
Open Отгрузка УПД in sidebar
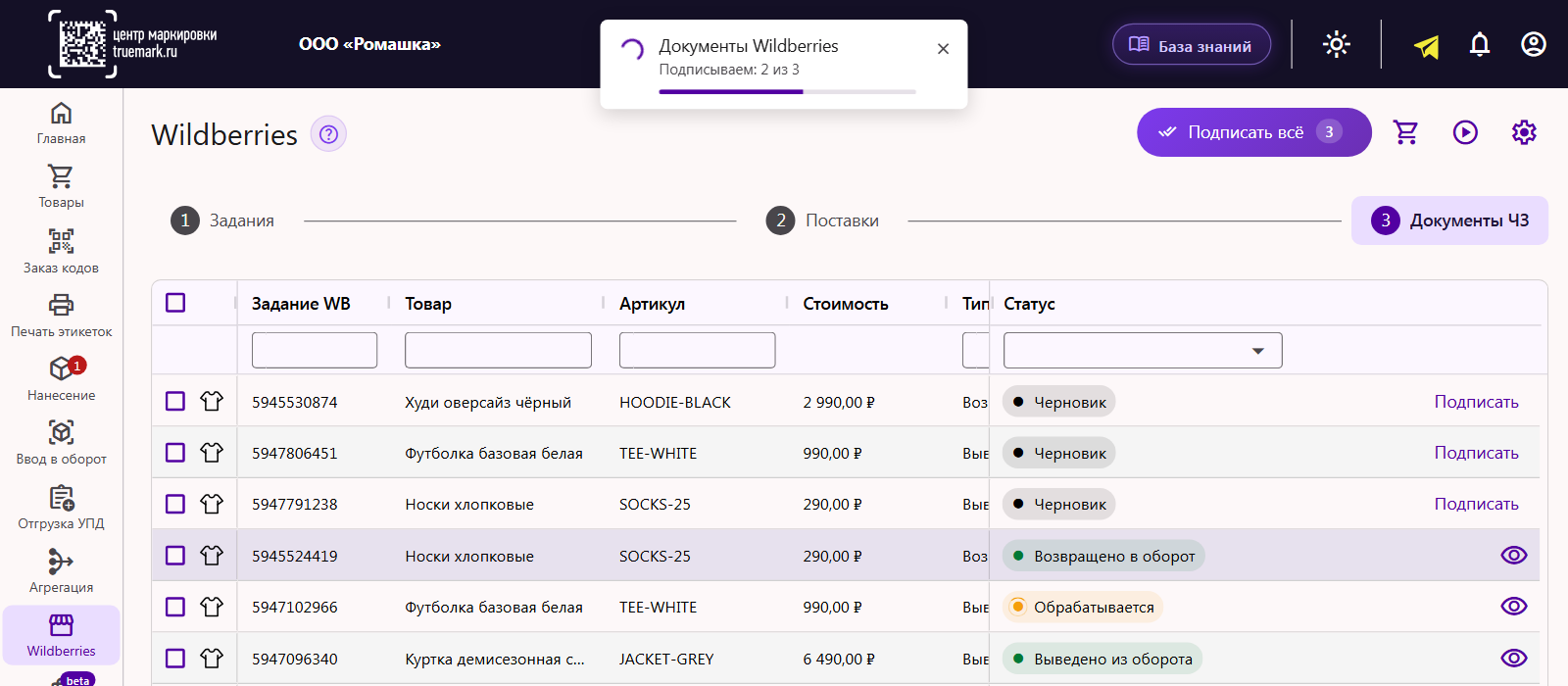61,508
